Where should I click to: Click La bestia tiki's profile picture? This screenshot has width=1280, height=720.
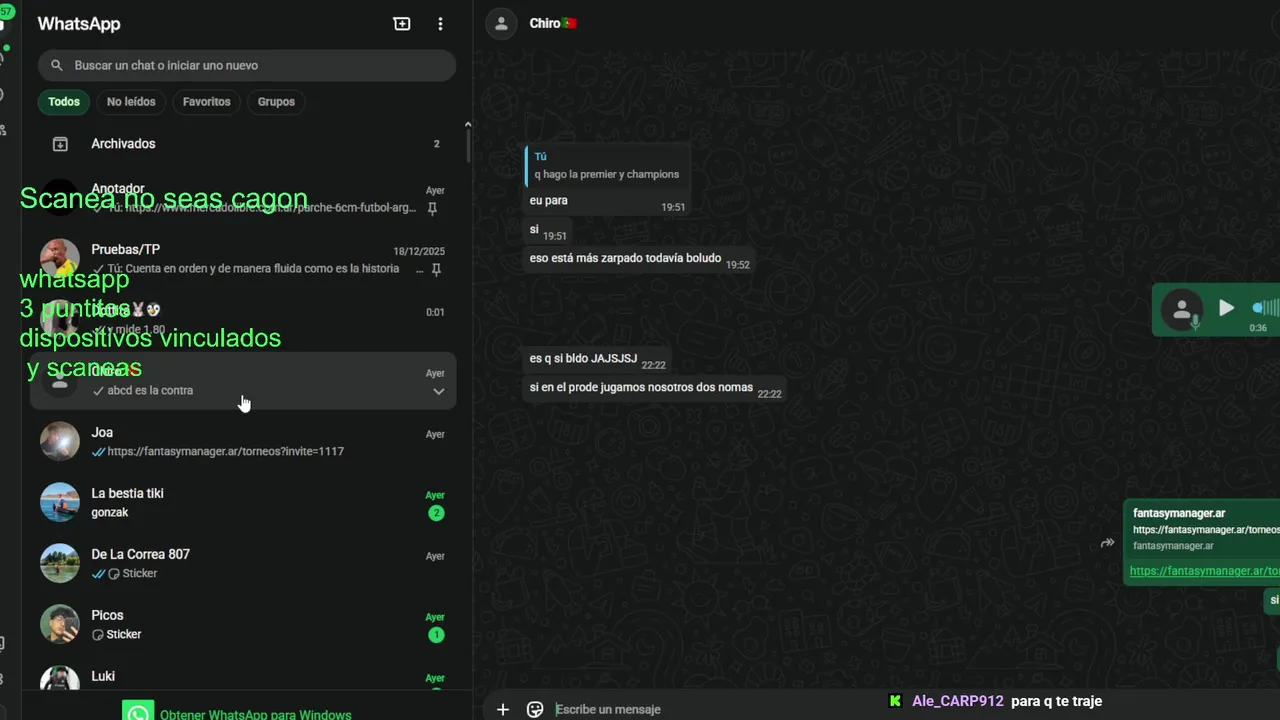[x=60, y=502]
